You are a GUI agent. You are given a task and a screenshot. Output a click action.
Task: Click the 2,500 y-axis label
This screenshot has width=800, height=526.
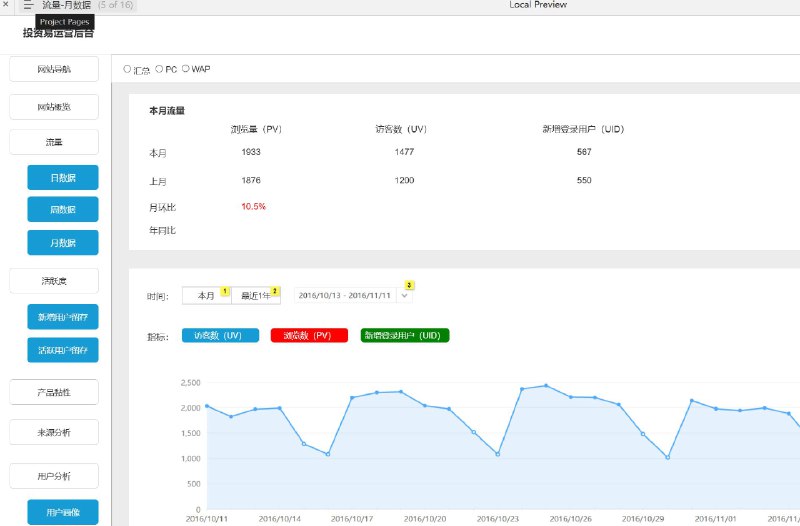point(190,383)
